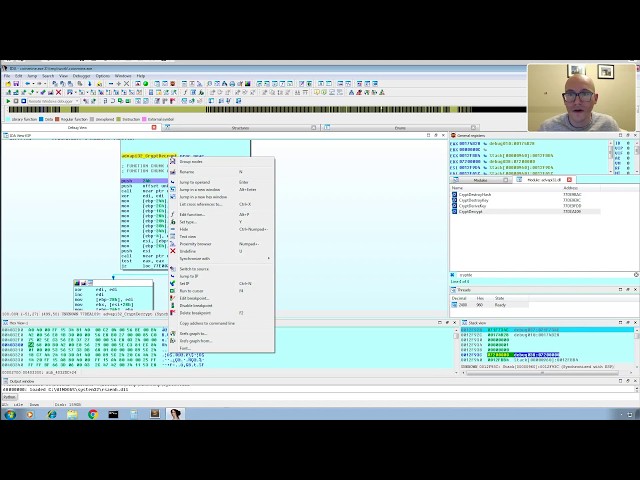Close the Module advapi32.dll tab

coord(569,180)
